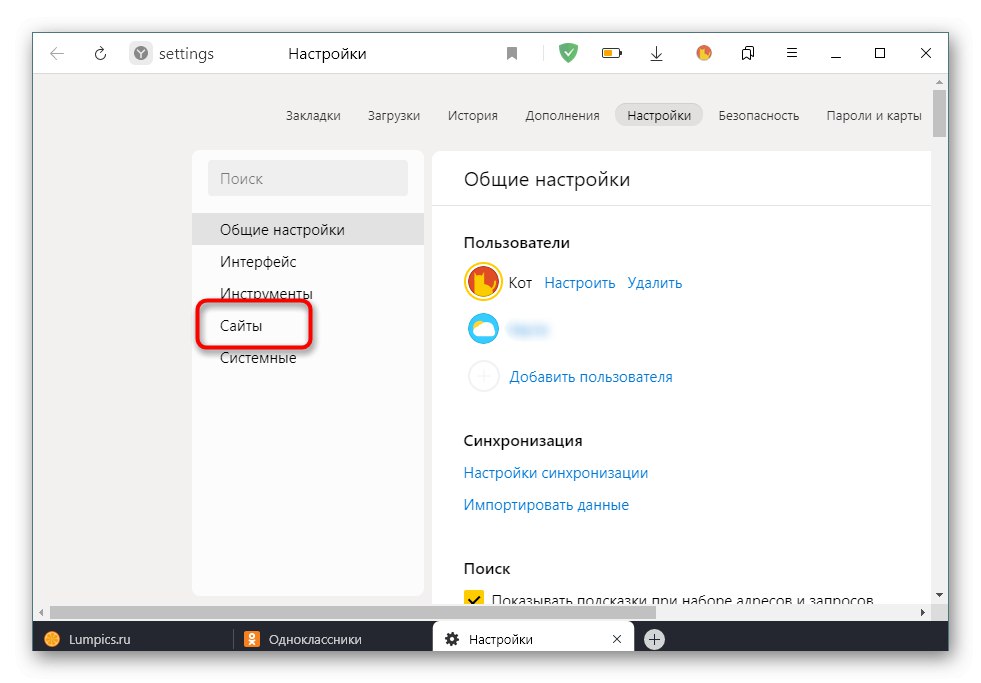Open Настройки синхронизации
This screenshot has height=683, width=981.
point(554,472)
